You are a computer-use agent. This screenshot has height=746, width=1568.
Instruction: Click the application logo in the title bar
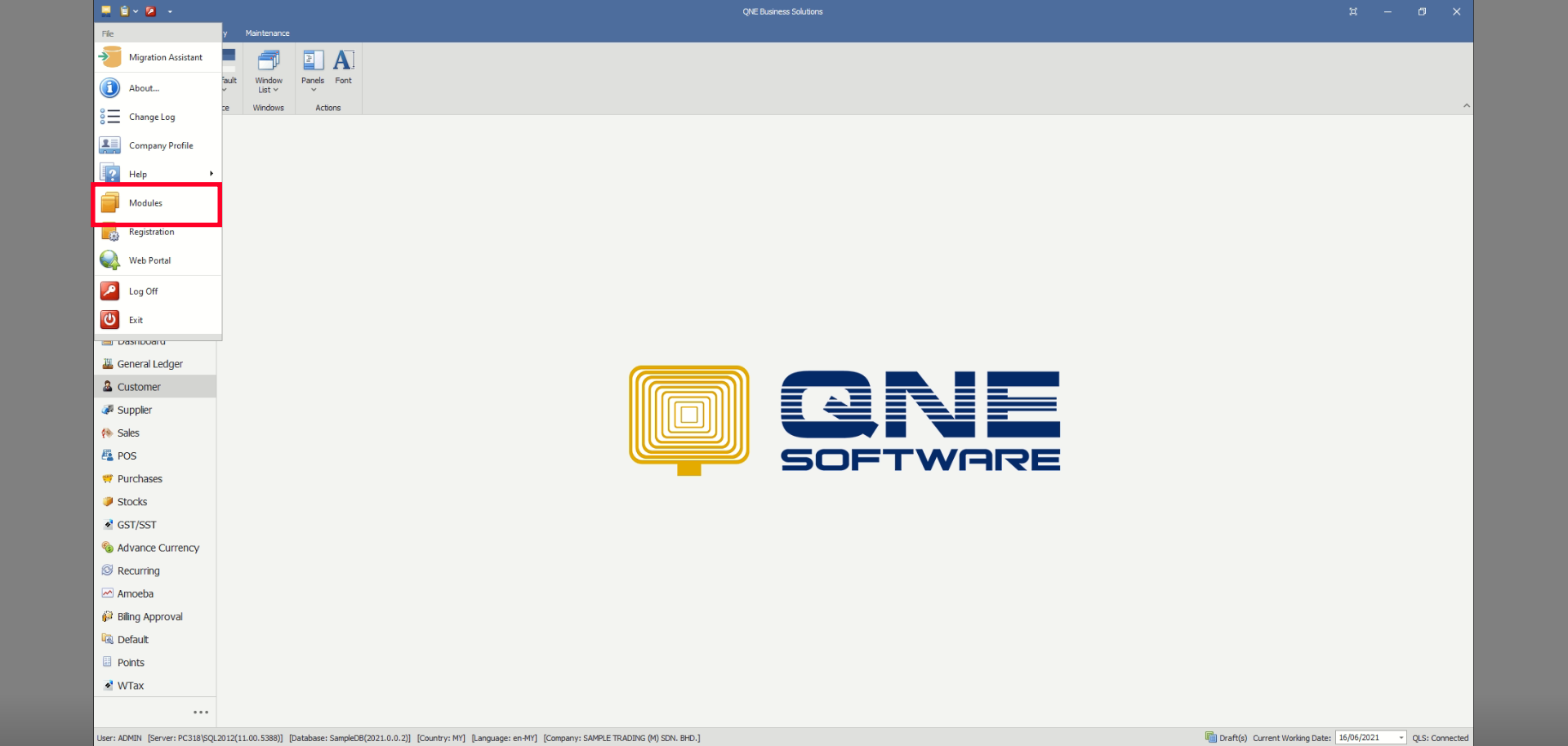[x=106, y=11]
